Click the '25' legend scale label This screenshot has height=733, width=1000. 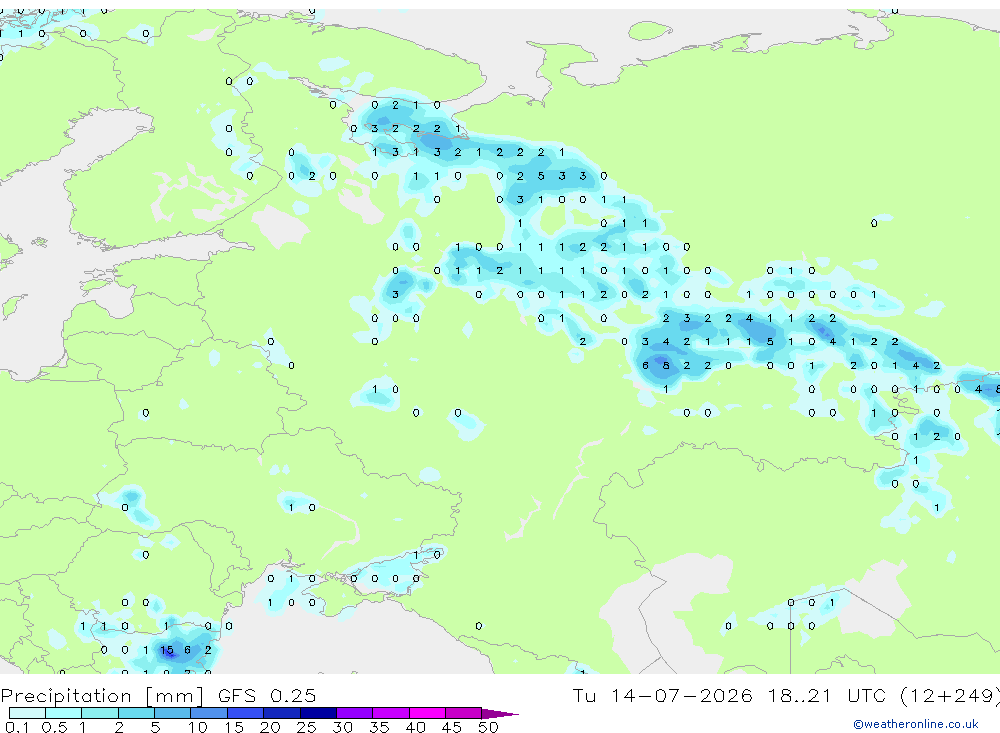(x=306, y=727)
